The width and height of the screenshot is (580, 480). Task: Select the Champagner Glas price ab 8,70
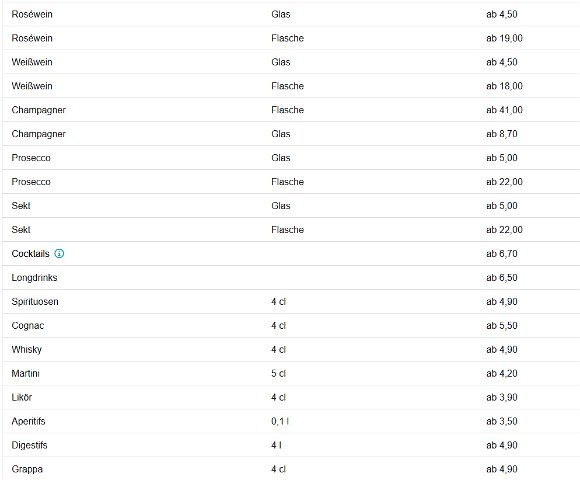click(x=502, y=134)
